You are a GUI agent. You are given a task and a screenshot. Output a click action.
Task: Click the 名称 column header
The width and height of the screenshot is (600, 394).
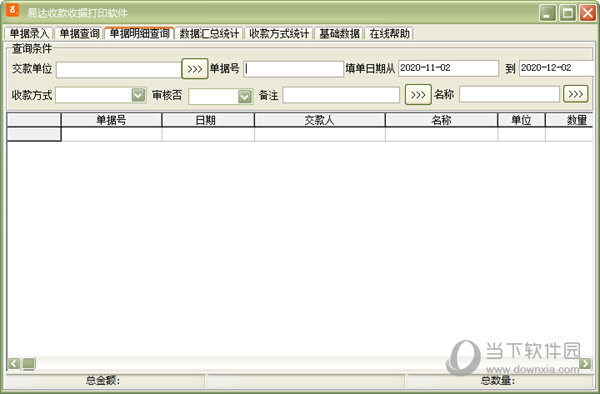[441, 120]
